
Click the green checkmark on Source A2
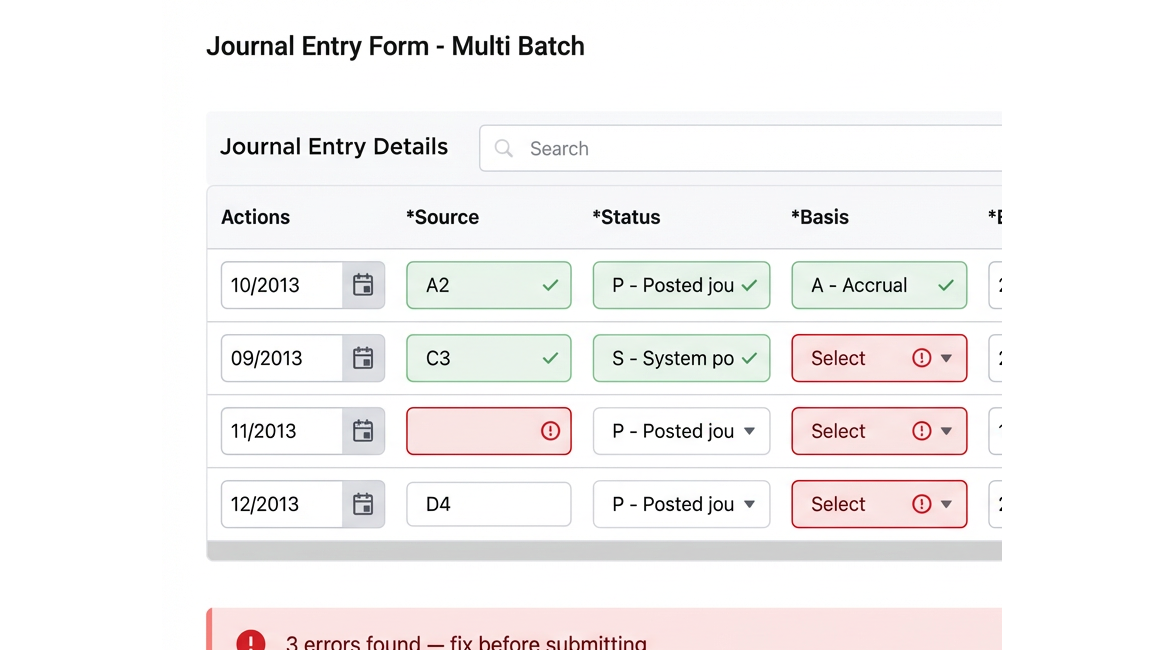[x=550, y=285]
